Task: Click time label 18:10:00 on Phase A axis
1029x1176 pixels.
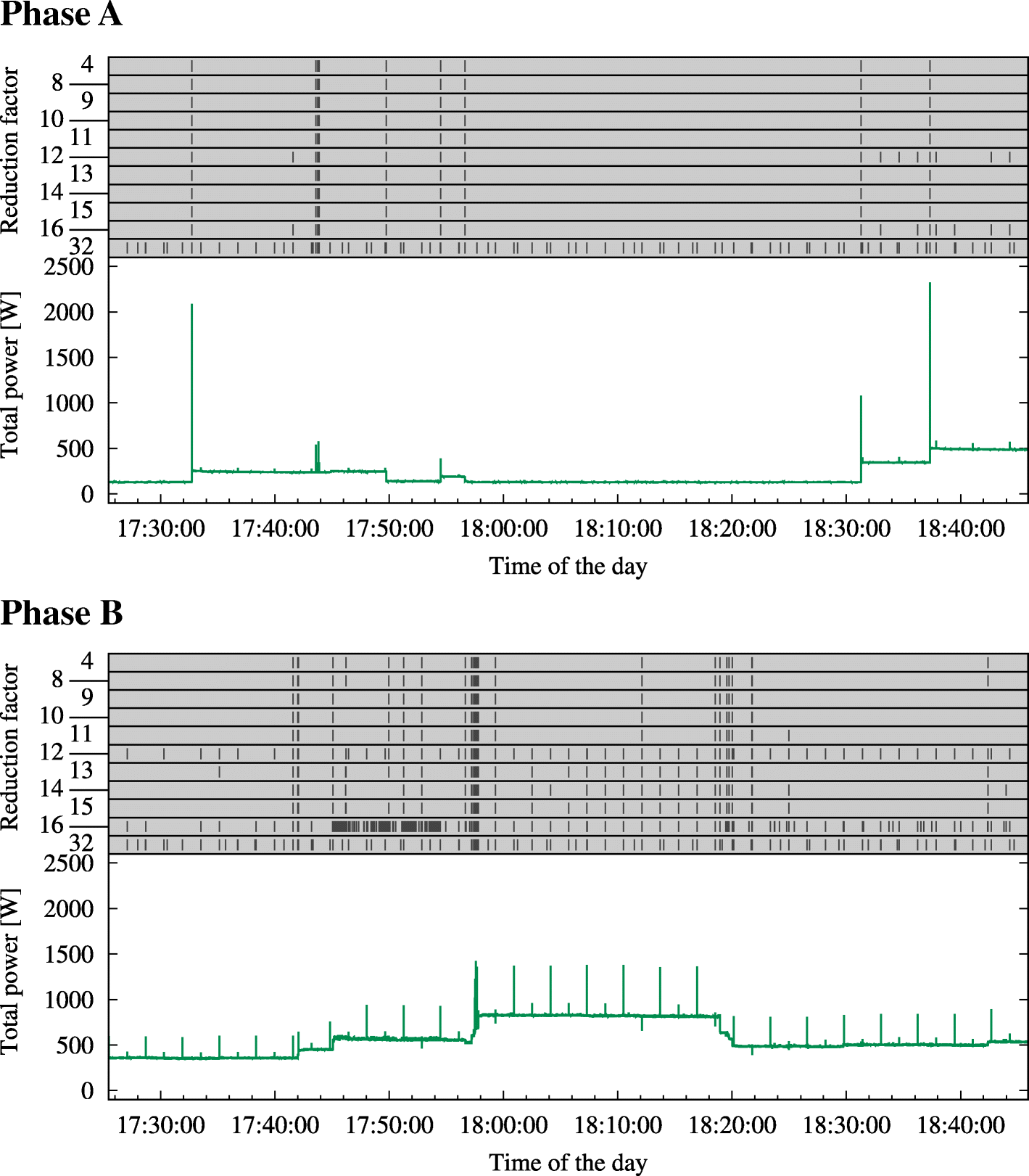Action: pyautogui.click(x=618, y=528)
